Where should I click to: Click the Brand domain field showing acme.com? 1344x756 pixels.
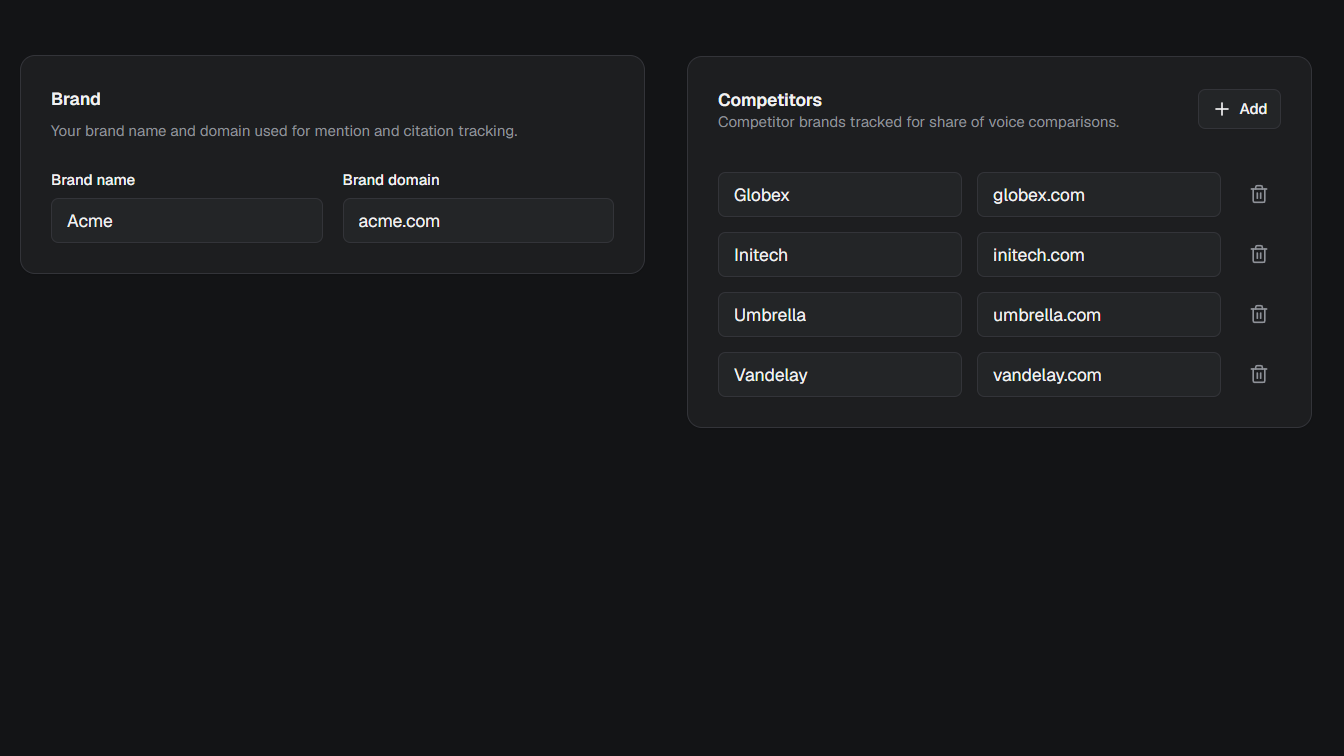click(478, 221)
